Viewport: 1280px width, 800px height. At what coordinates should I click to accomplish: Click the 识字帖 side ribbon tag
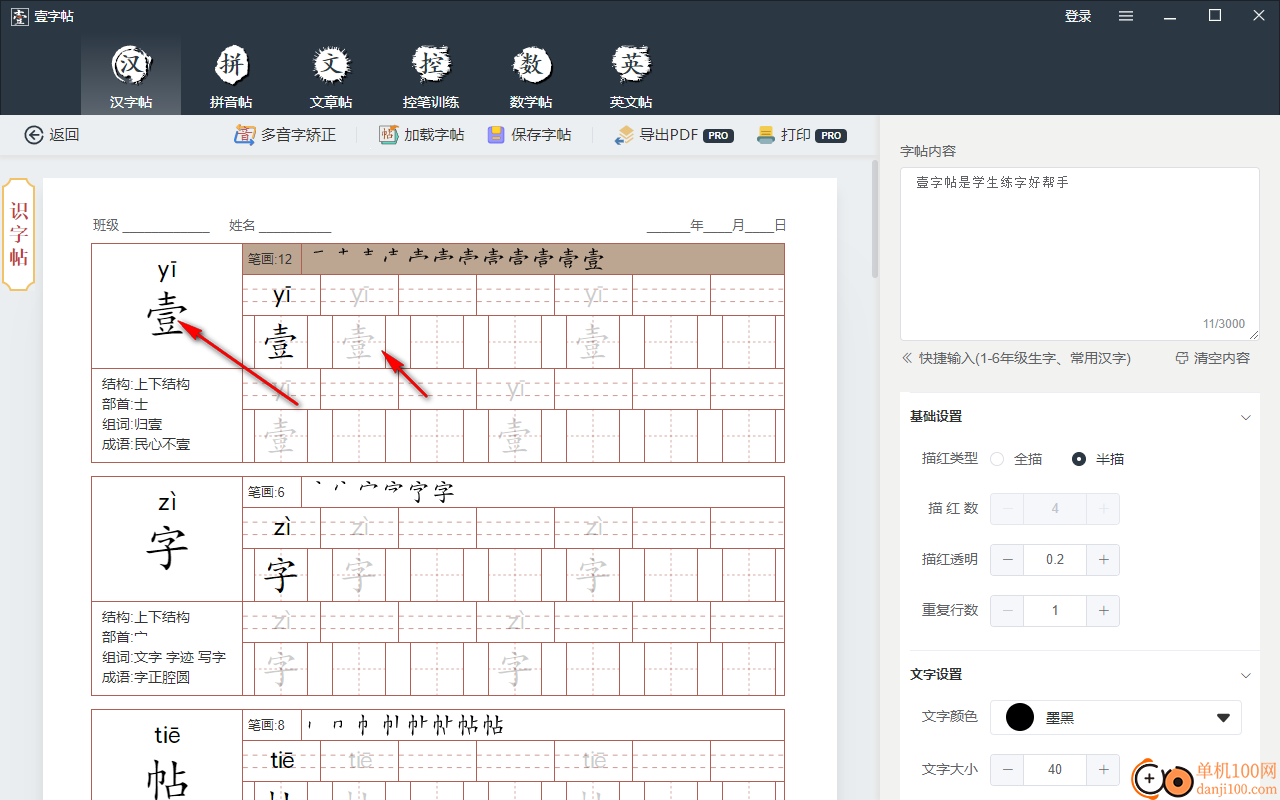[x=19, y=235]
